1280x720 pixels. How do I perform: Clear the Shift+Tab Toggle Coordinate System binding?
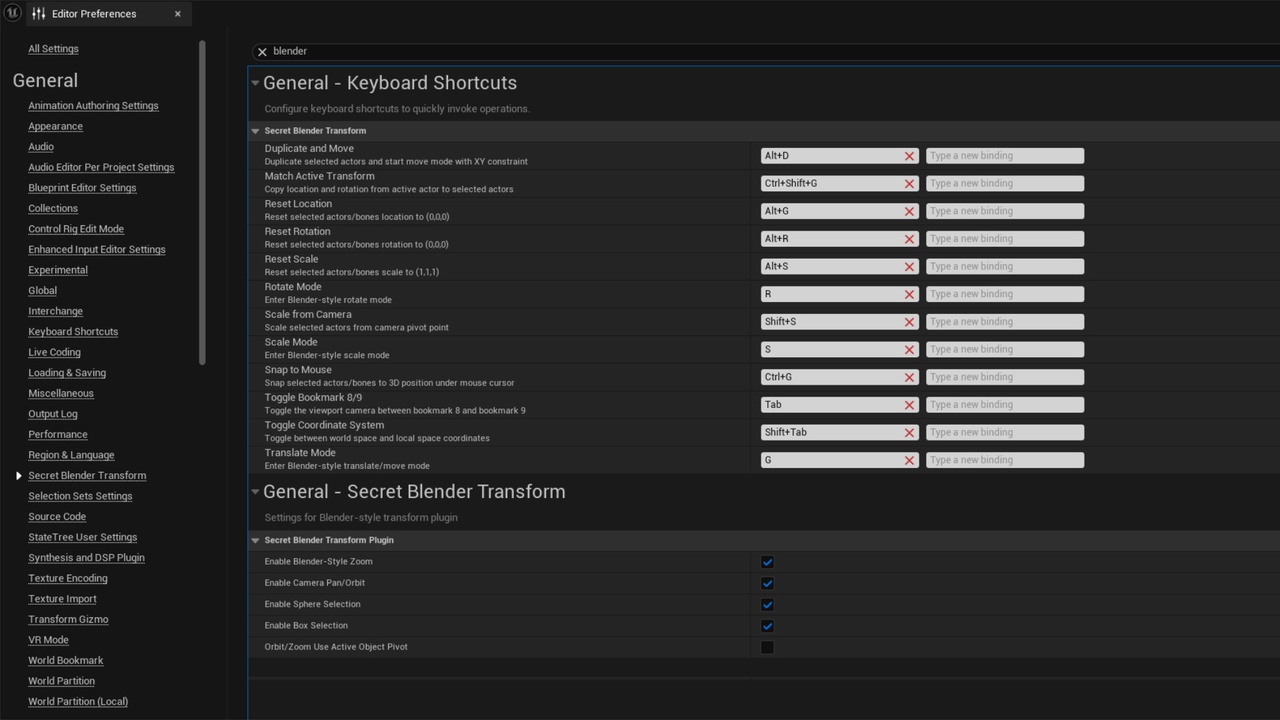909,433
